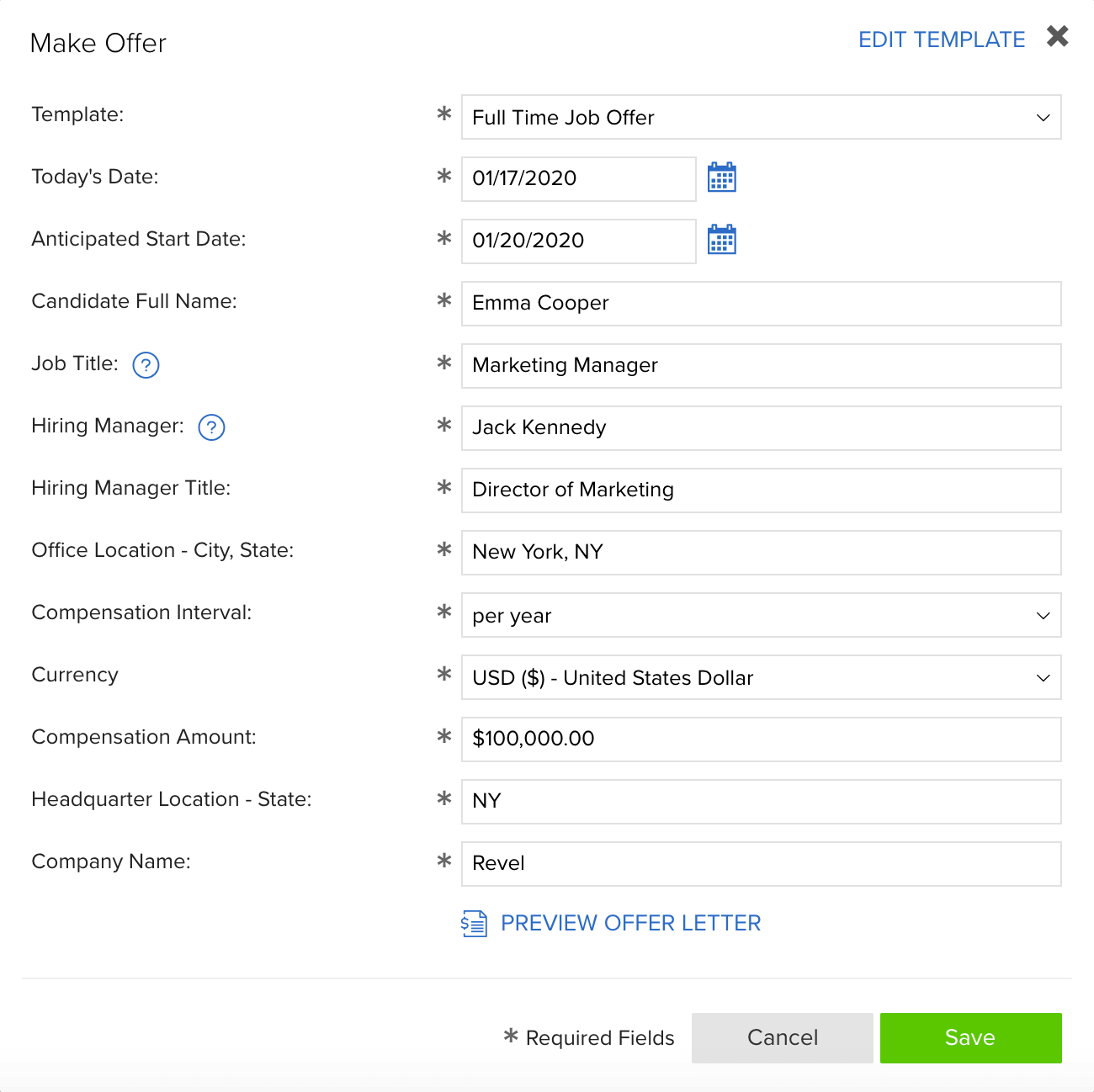Click the Office Location - City, State label
Screen dimensions: 1094x1092
[162, 550]
